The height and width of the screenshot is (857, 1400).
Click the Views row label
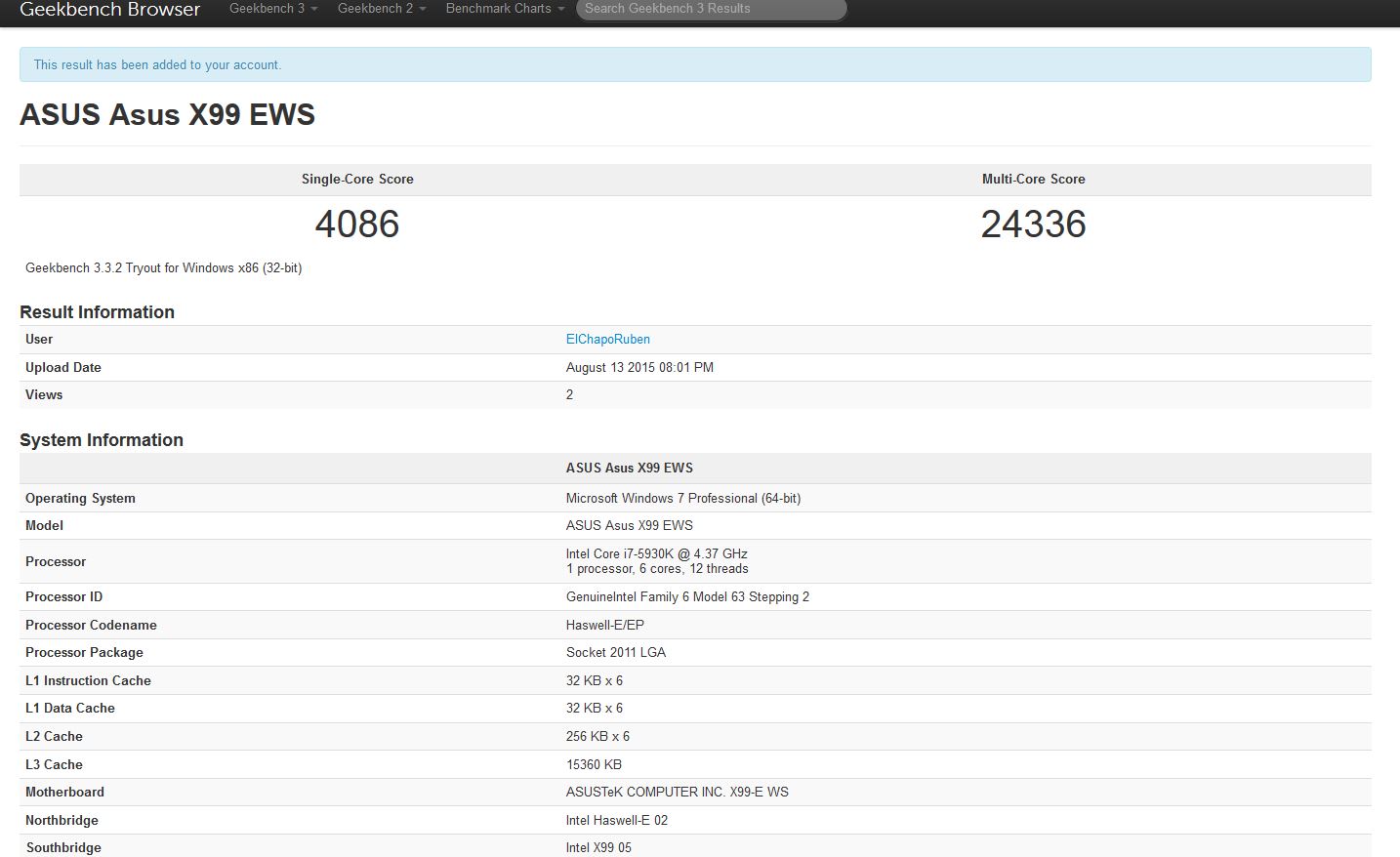(x=44, y=394)
